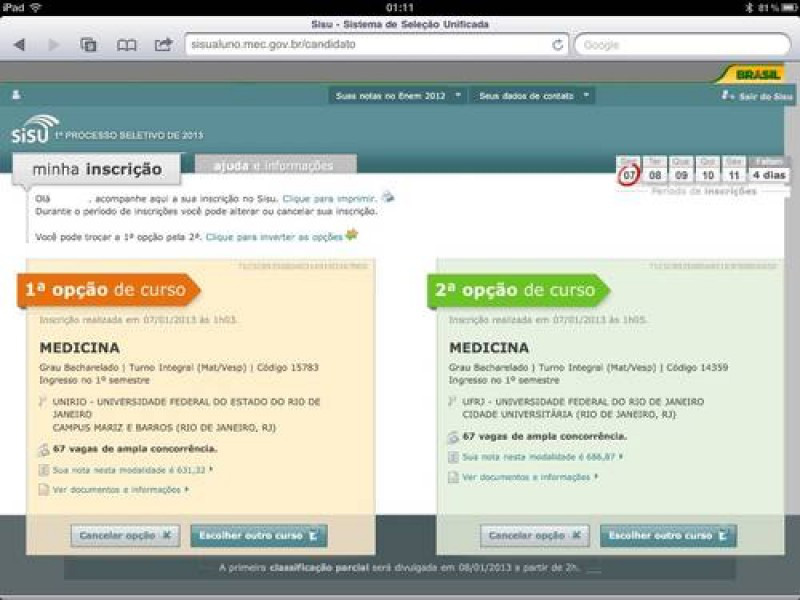Click the printer icon
Screen dimensions: 800x600
(x=388, y=196)
